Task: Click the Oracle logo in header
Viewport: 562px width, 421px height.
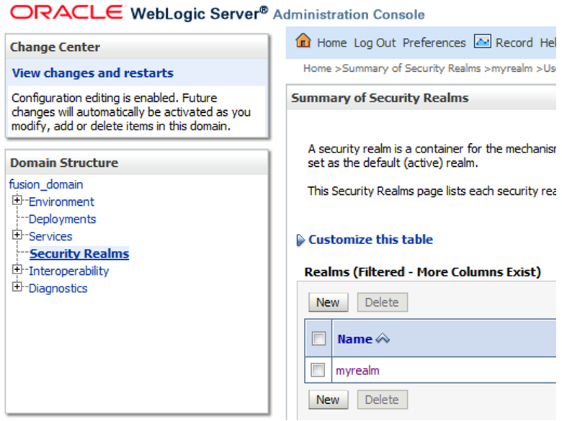Action: (x=67, y=12)
